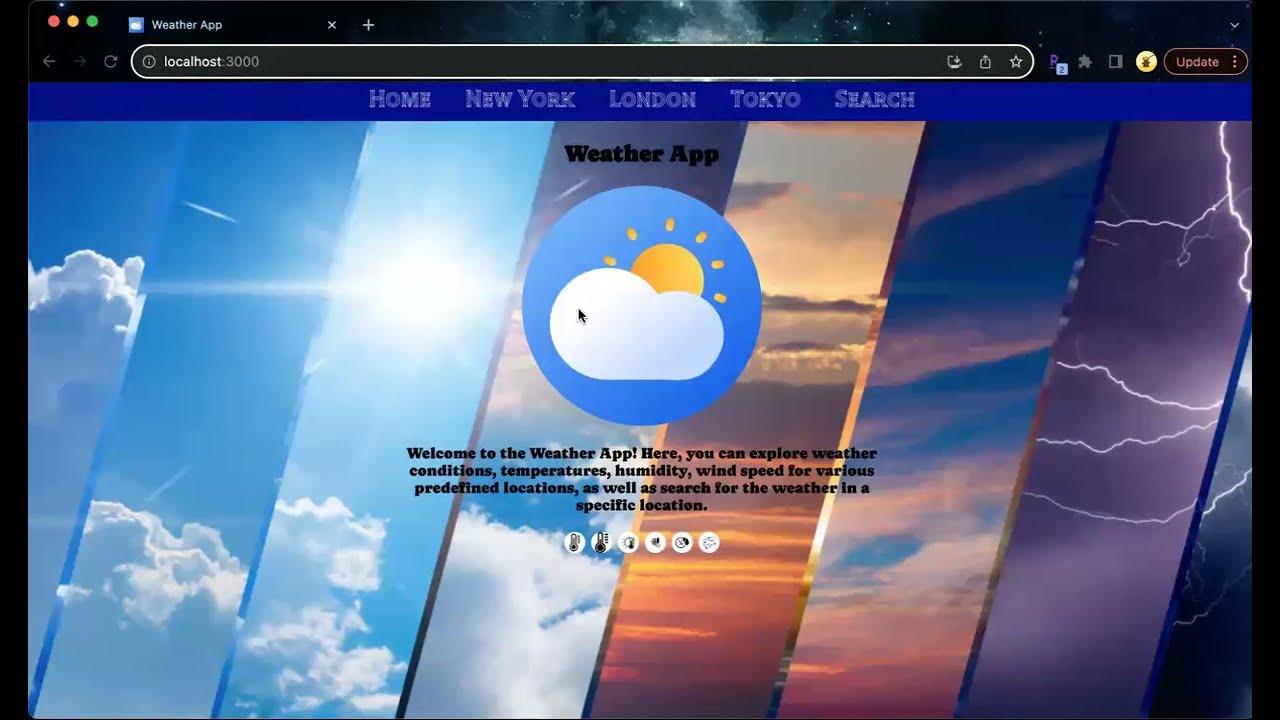This screenshot has height=720, width=1280.
Task: Click the browser forward arrow
Action: pos(80,62)
